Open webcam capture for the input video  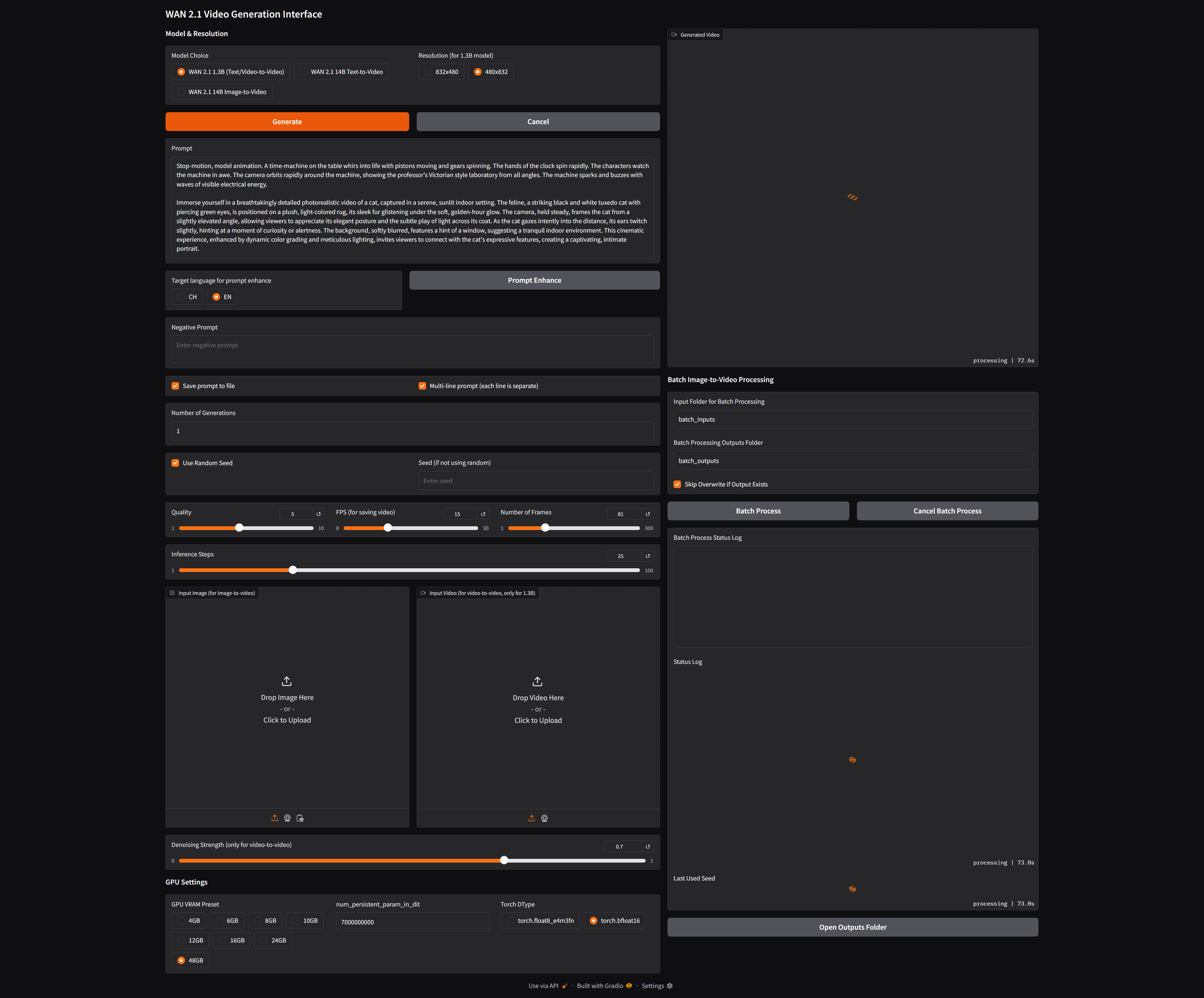544,818
